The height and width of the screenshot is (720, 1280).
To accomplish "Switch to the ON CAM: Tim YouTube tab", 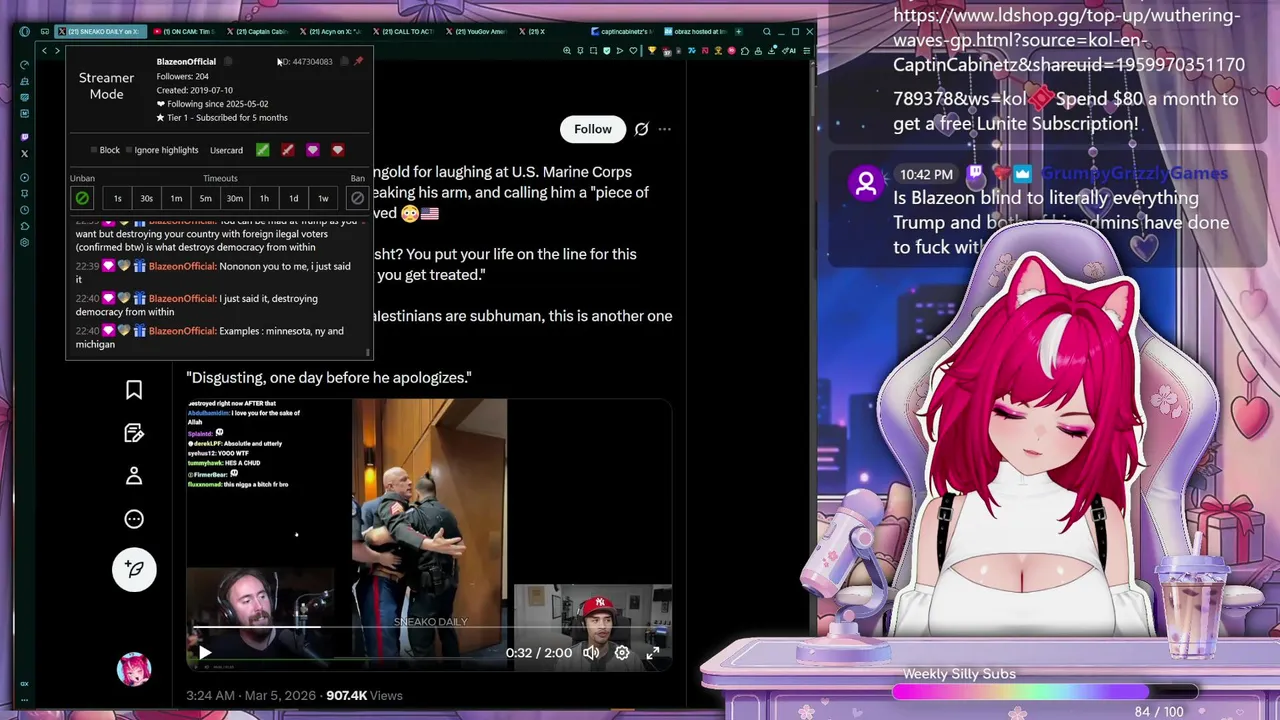I will point(185,32).
